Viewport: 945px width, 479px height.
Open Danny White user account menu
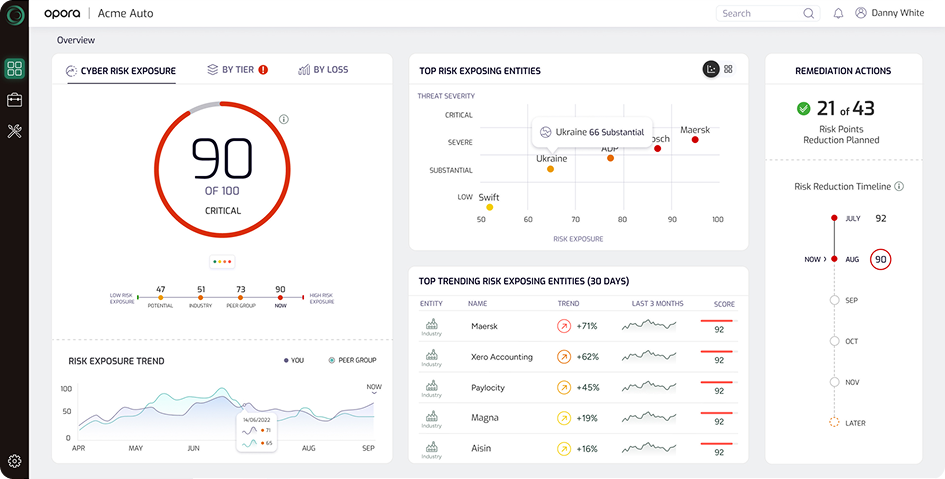point(889,14)
